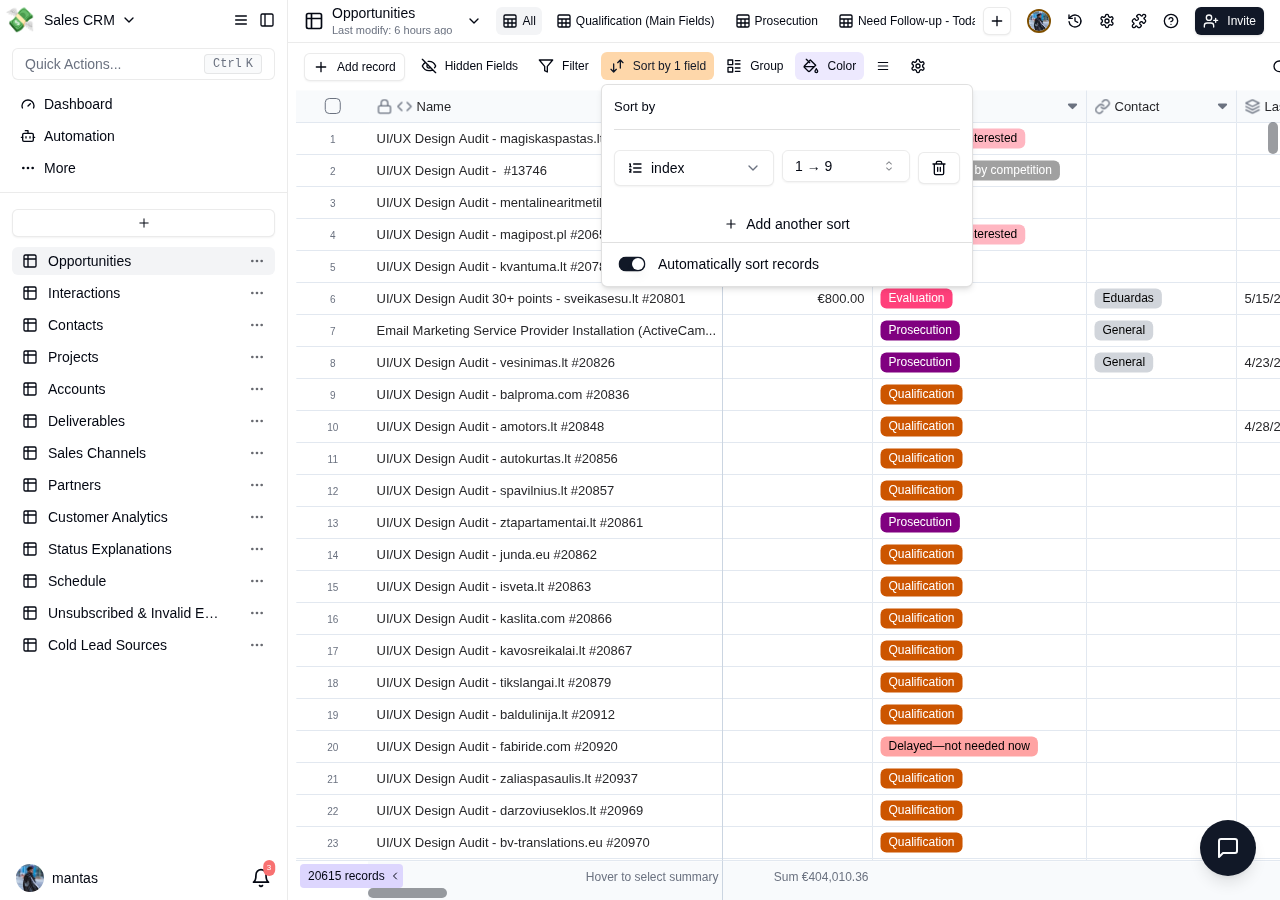Open the Hidden Fields button
The image size is (1280, 900).
coord(469,66)
